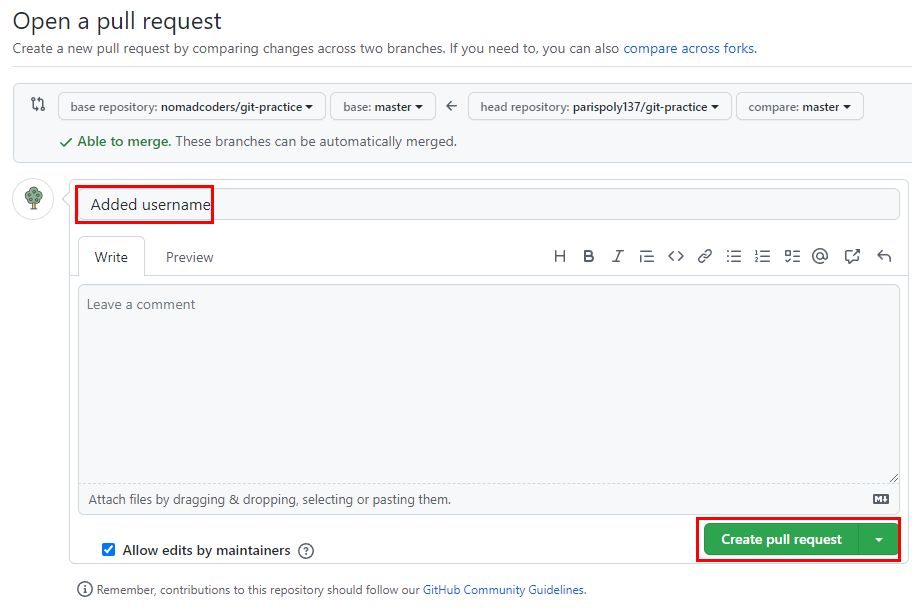The image size is (912, 614).
Task: Click the Added username title field
Action: tap(489, 204)
